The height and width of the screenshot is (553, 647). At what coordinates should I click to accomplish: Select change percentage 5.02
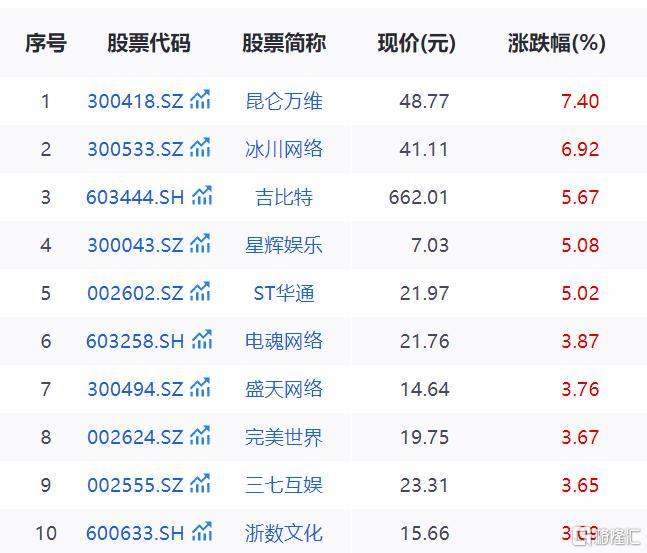[580, 293]
